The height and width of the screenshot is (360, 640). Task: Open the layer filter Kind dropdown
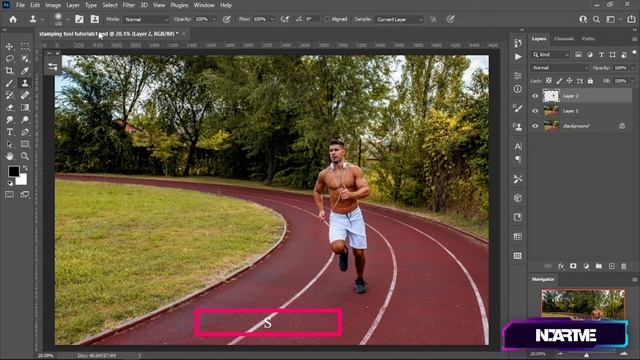(550, 55)
